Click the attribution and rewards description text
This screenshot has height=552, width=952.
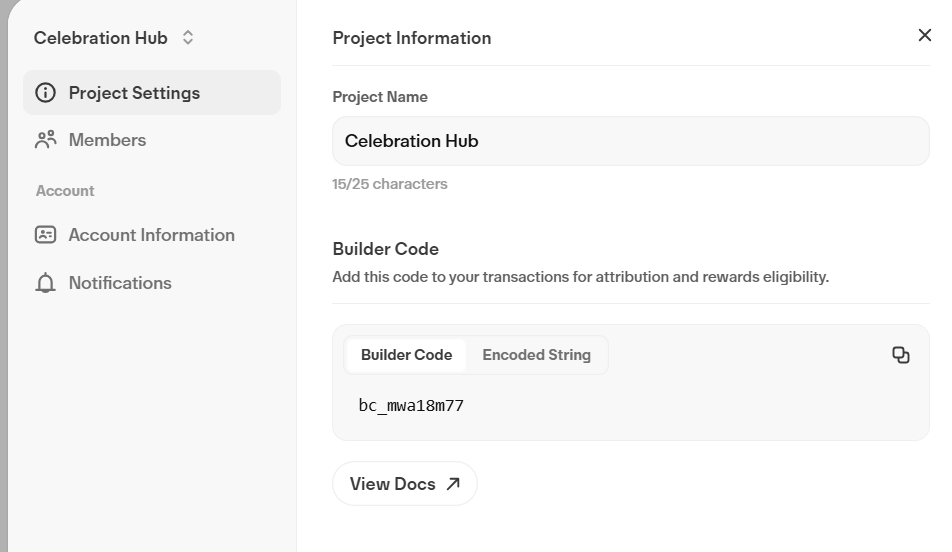click(580, 277)
